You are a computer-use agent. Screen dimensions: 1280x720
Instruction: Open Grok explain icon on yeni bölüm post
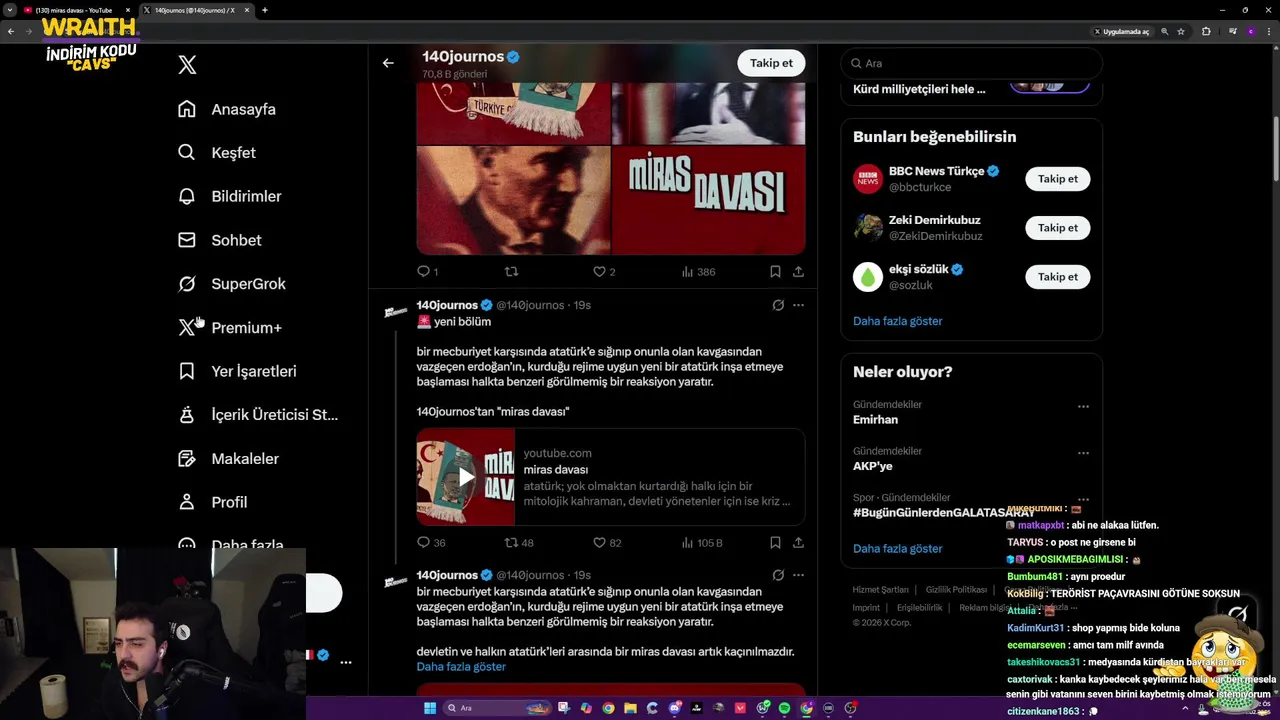point(778,305)
